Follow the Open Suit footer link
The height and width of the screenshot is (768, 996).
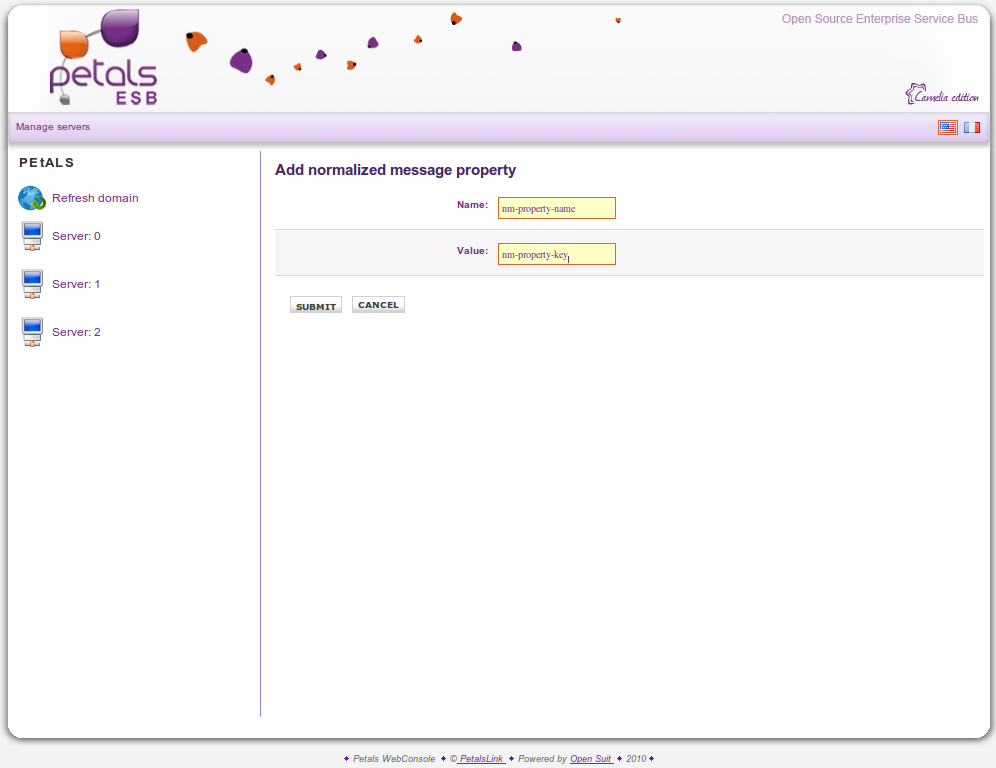click(591, 759)
